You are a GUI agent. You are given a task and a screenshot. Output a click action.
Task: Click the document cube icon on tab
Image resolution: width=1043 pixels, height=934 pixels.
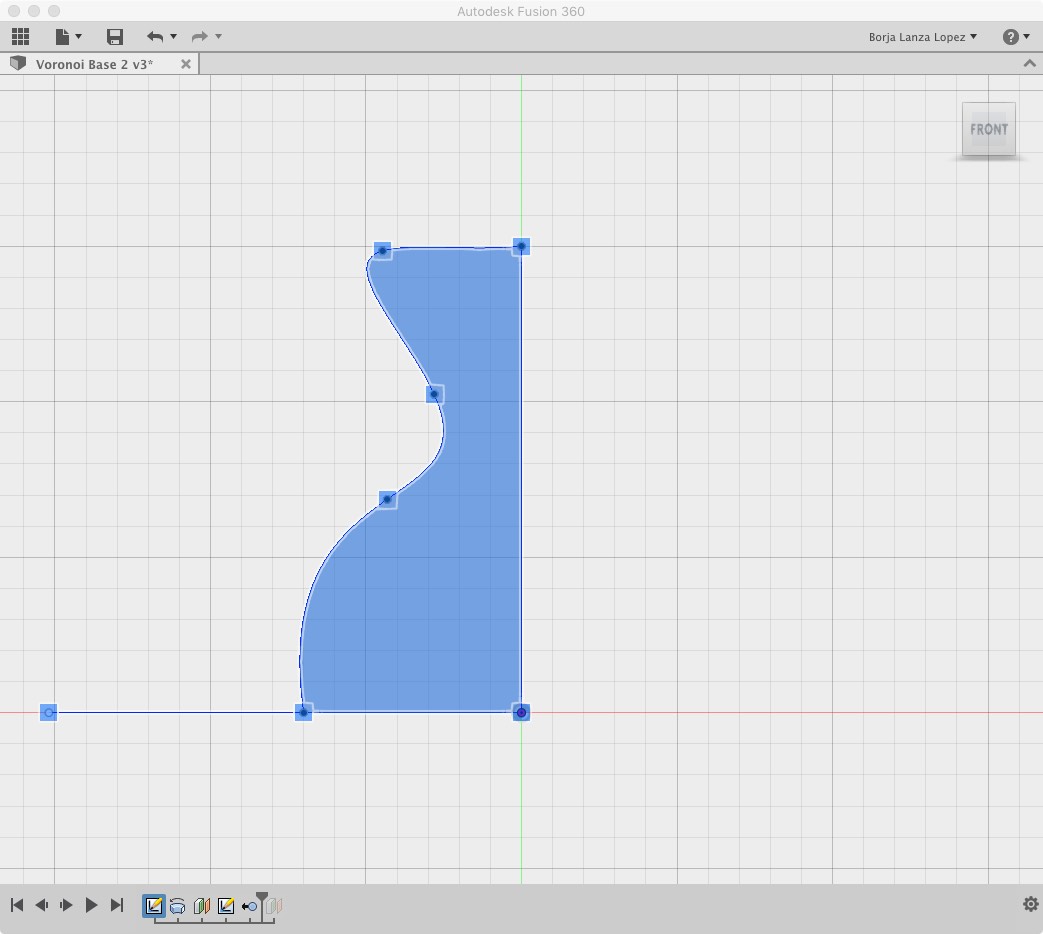pos(18,63)
